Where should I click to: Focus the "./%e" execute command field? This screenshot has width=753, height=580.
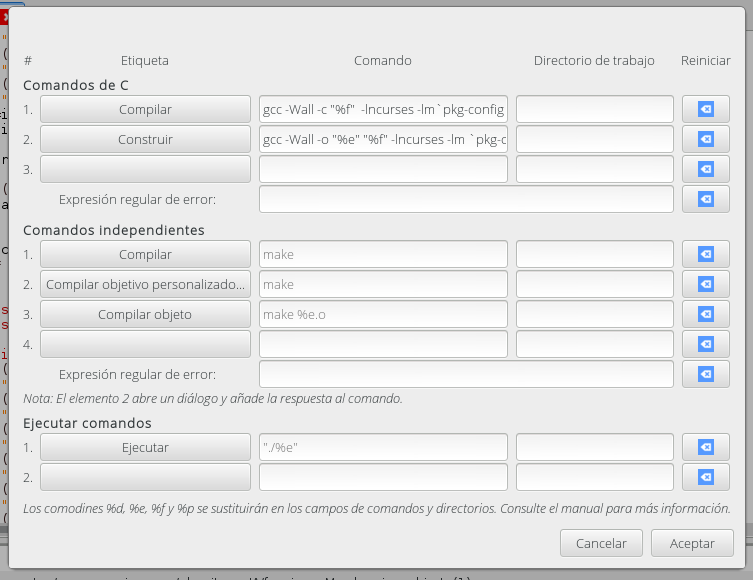(x=383, y=447)
